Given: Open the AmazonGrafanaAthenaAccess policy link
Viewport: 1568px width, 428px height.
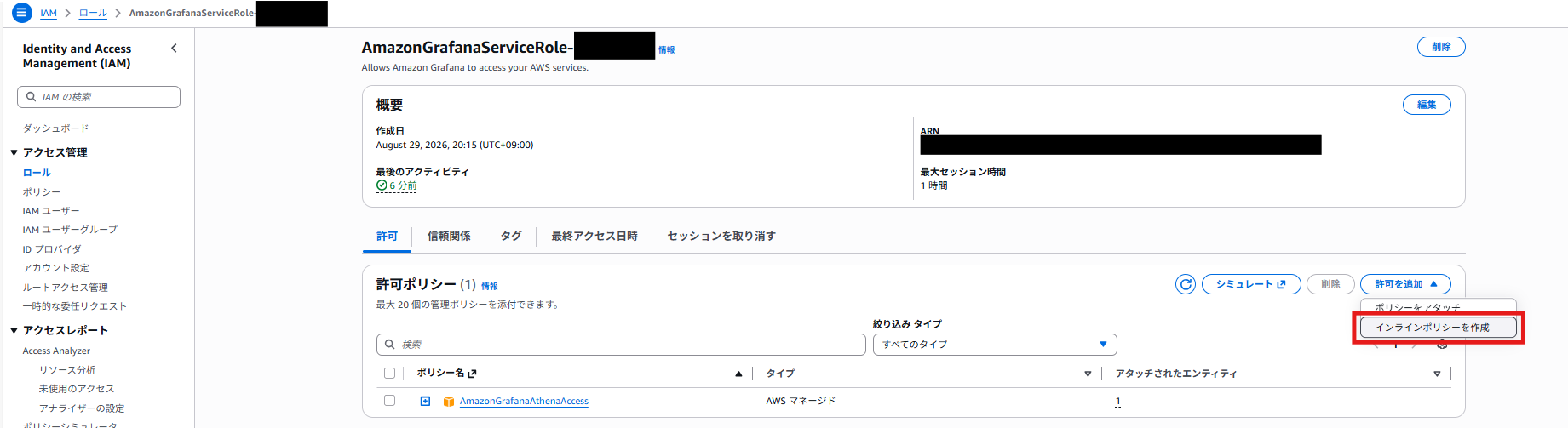Looking at the screenshot, I should tap(524, 402).
